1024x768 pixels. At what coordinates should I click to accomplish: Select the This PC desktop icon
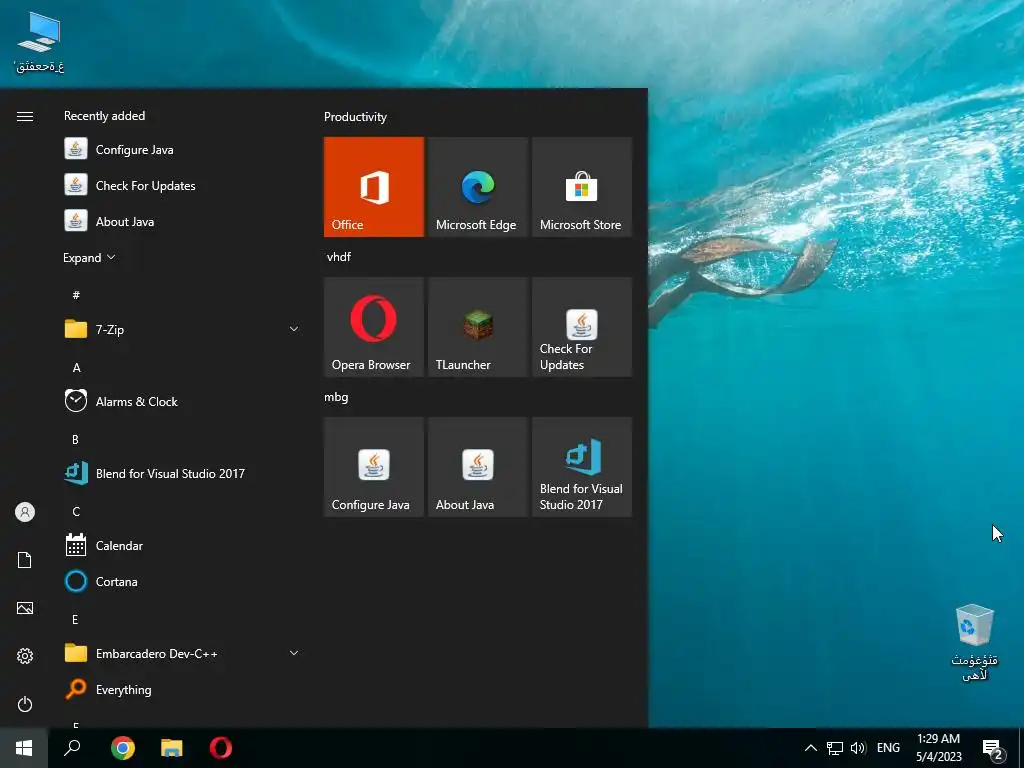[x=39, y=42]
